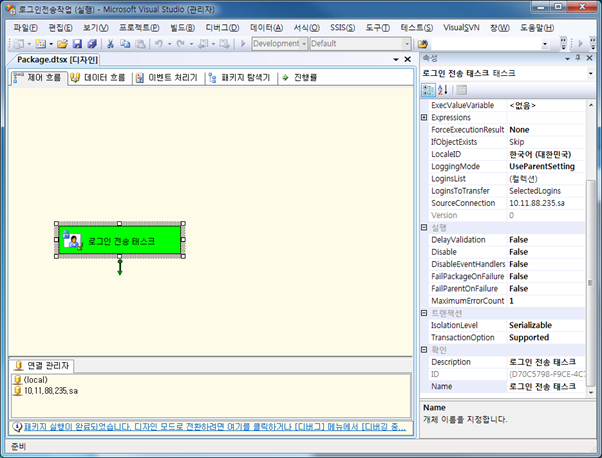Open the 디버그 menu

[222, 28]
